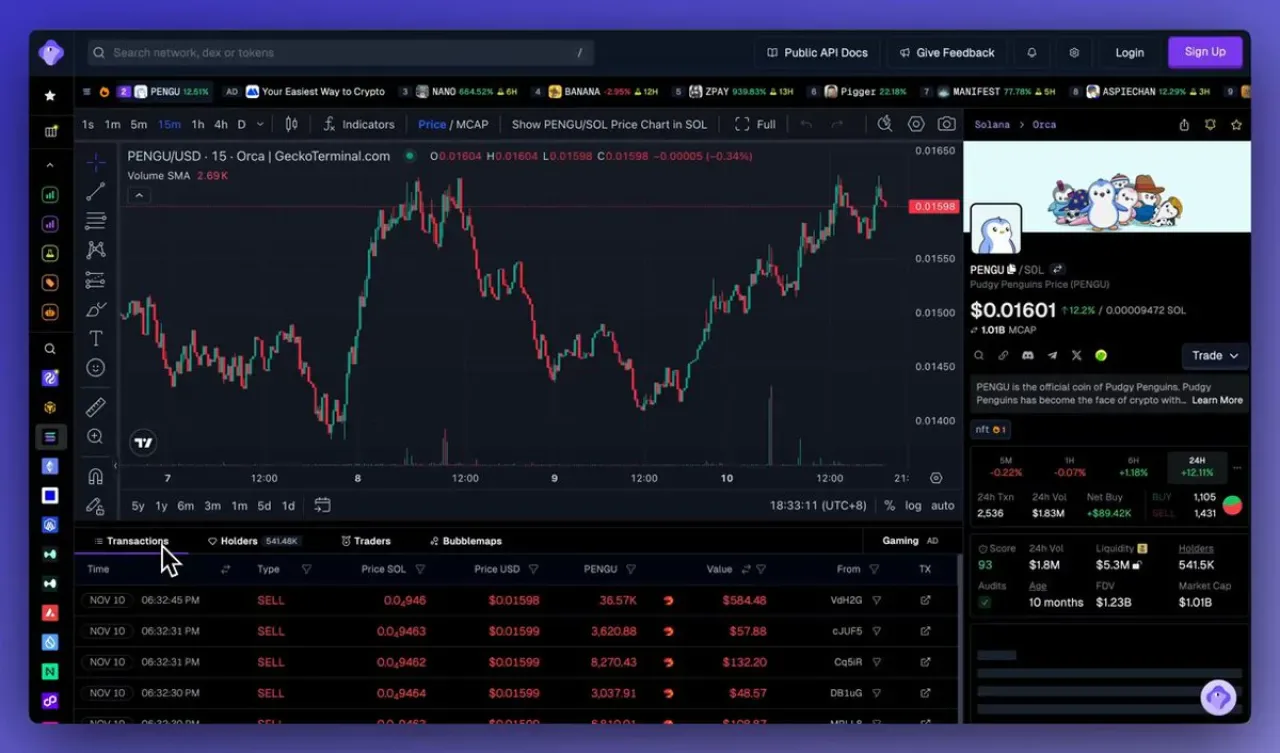Select the Text annotation tool
The image size is (1280, 753).
(x=96, y=338)
